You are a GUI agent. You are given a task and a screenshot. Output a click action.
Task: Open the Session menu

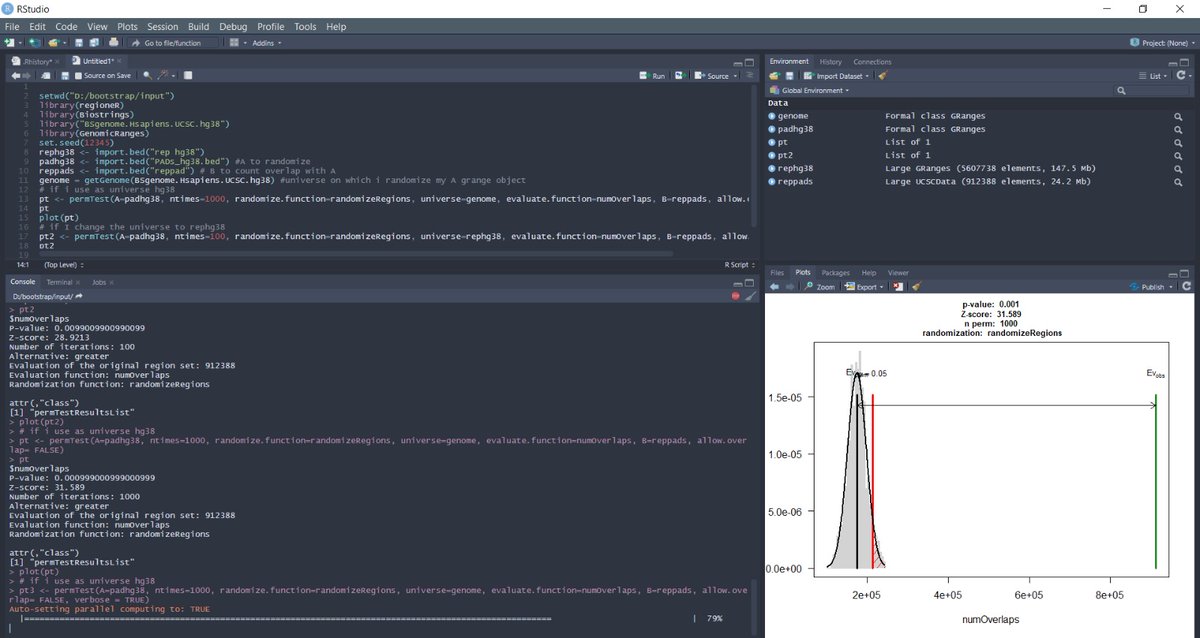point(163,26)
